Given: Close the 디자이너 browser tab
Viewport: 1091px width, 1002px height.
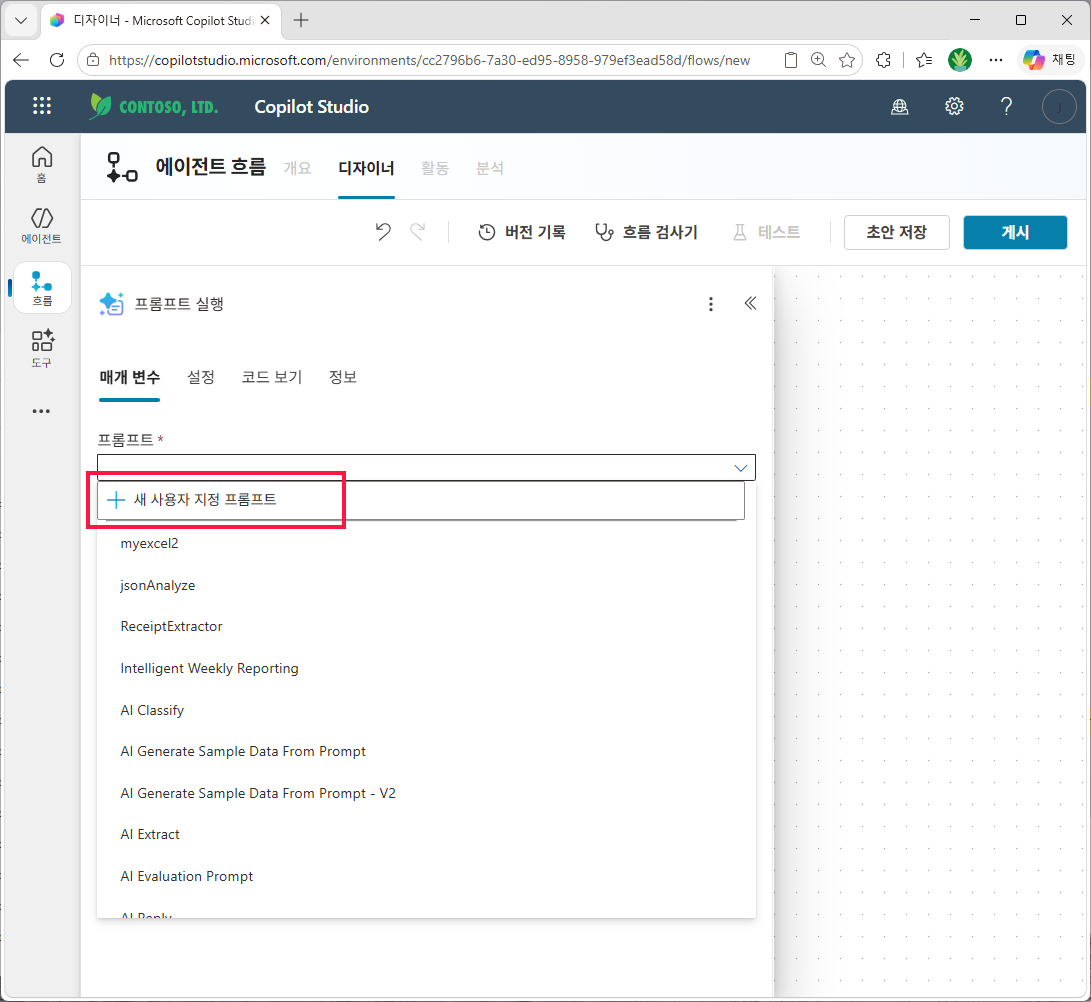Looking at the screenshot, I should coord(265,20).
